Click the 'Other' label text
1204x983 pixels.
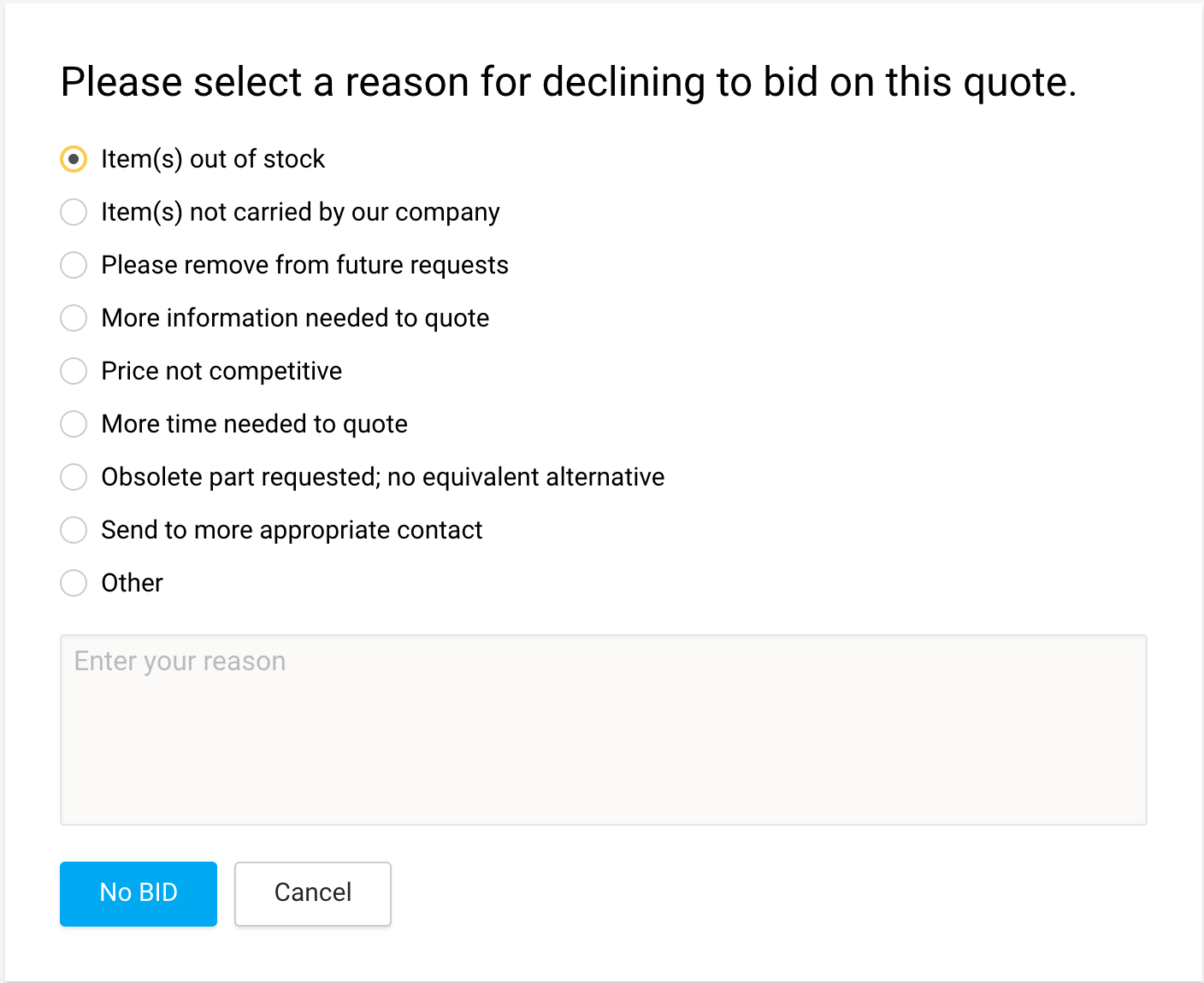point(132,583)
